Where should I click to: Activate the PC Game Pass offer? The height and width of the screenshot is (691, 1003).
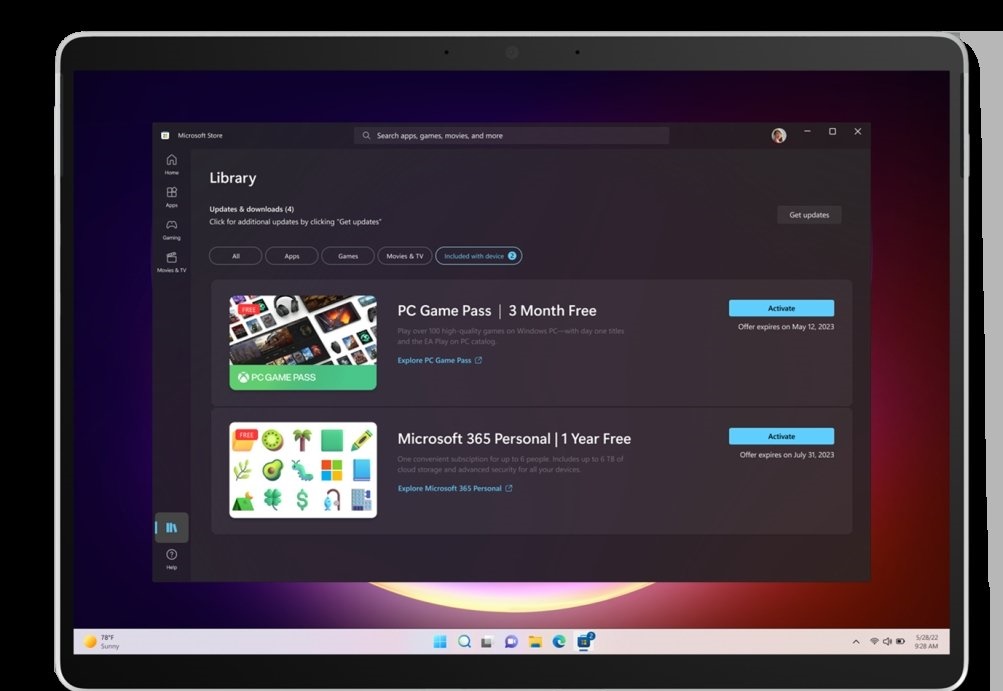pos(781,308)
